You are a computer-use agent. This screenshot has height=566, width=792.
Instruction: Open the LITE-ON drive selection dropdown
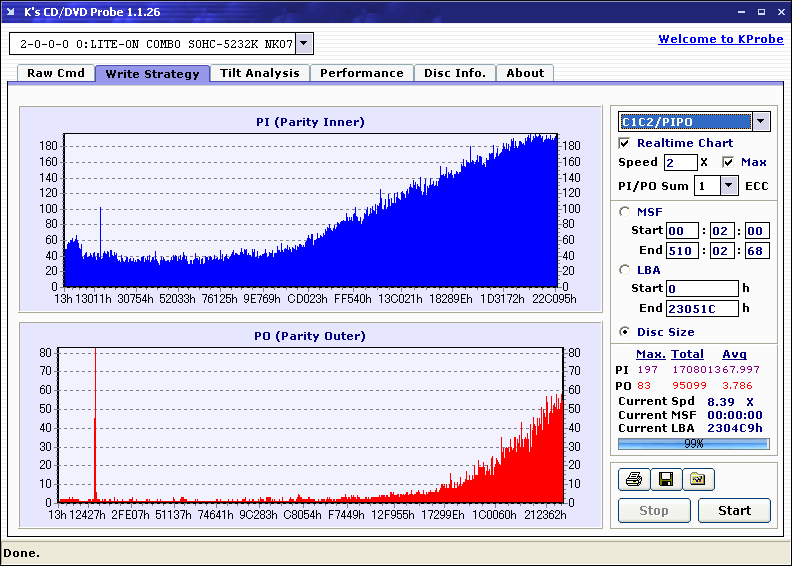(x=304, y=43)
